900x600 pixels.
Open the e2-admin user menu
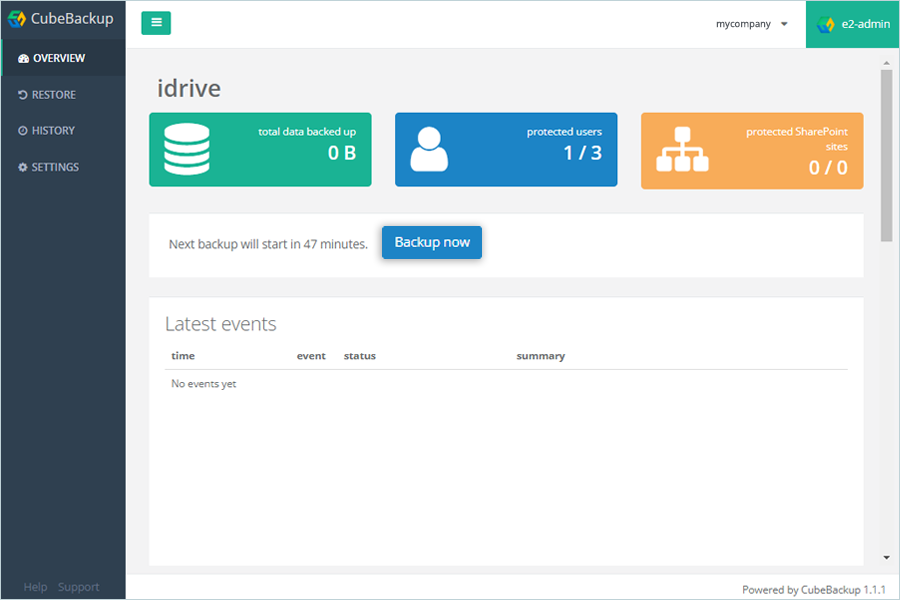(852, 24)
